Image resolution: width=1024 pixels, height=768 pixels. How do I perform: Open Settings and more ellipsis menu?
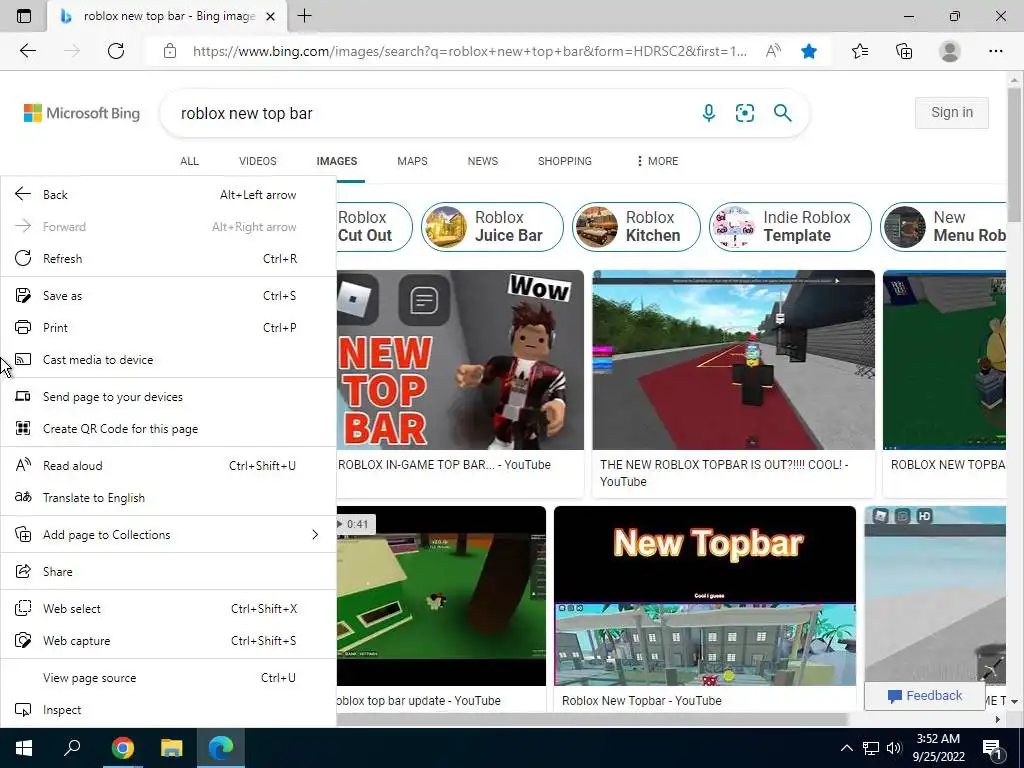995,51
